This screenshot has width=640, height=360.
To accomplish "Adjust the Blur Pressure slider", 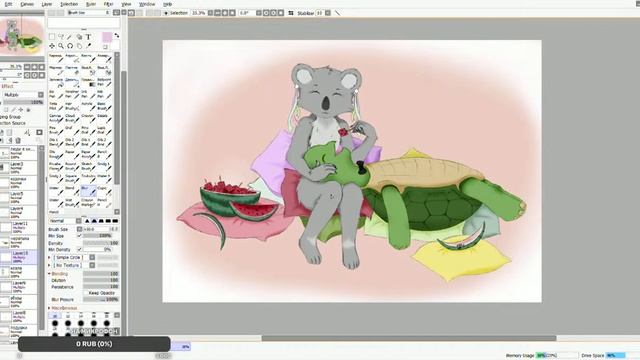I will coord(100,300).
